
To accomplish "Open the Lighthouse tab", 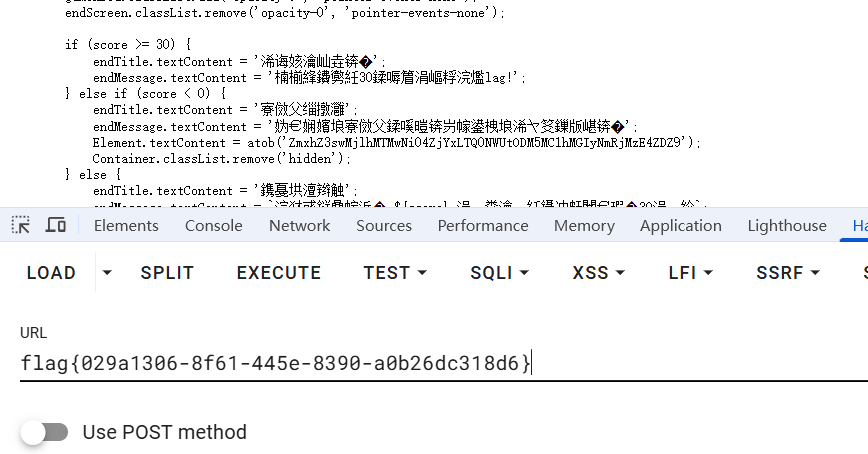I will pyautogui.click(x=787, y=226).
